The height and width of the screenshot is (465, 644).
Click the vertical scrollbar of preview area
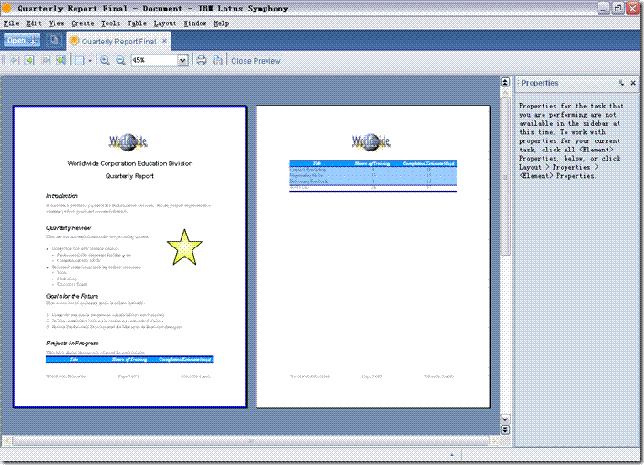pos(504,250)
